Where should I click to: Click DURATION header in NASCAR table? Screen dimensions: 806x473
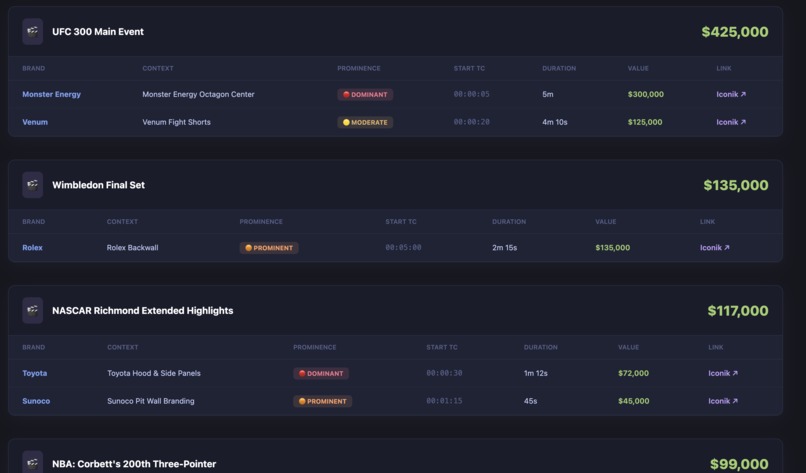[540, 347]
